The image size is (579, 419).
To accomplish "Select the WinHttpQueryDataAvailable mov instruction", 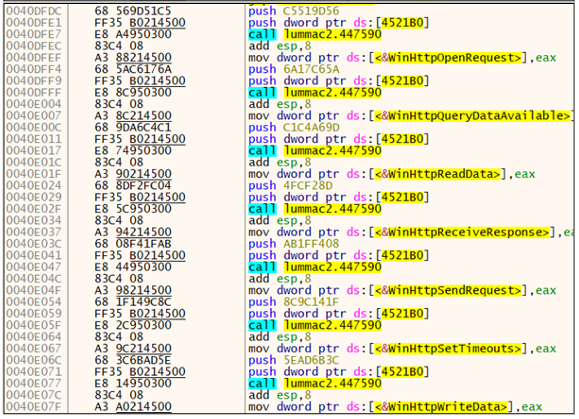I will click(410, 116).
